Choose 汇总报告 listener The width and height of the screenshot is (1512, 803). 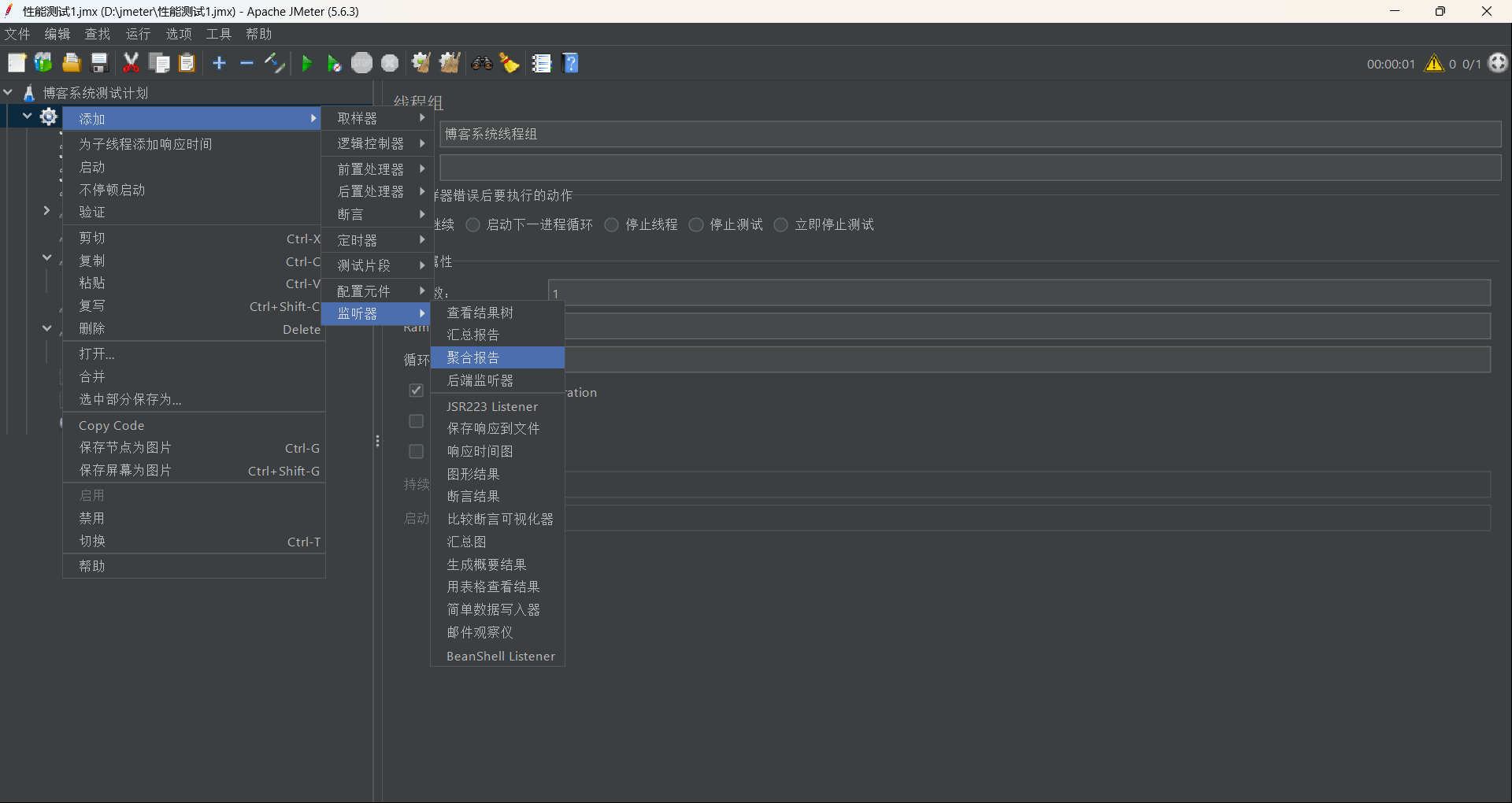coord(498,335)
